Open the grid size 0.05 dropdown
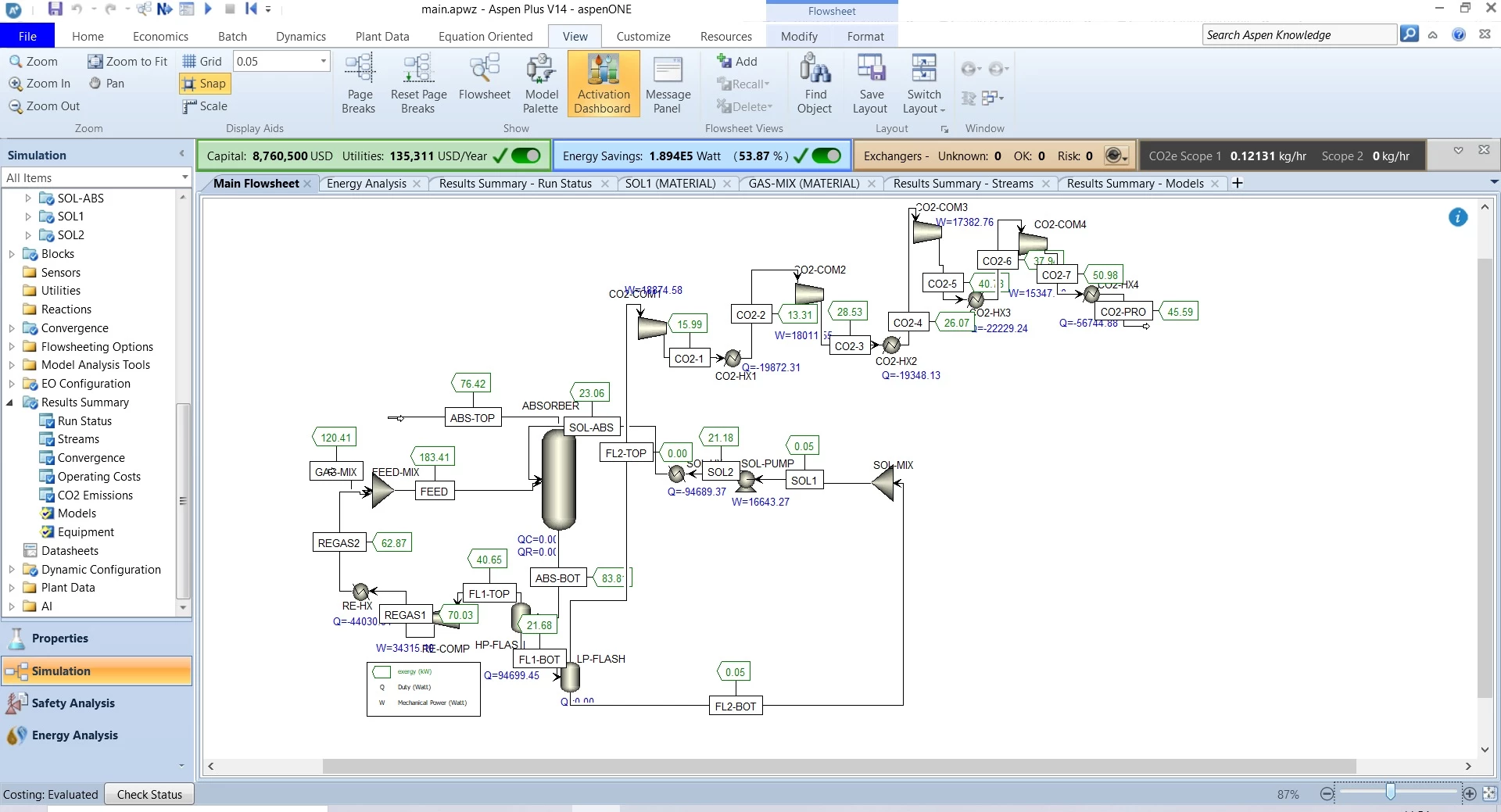Image resolution: width=1501 pixels, height=812 pixels. point(323,61)
